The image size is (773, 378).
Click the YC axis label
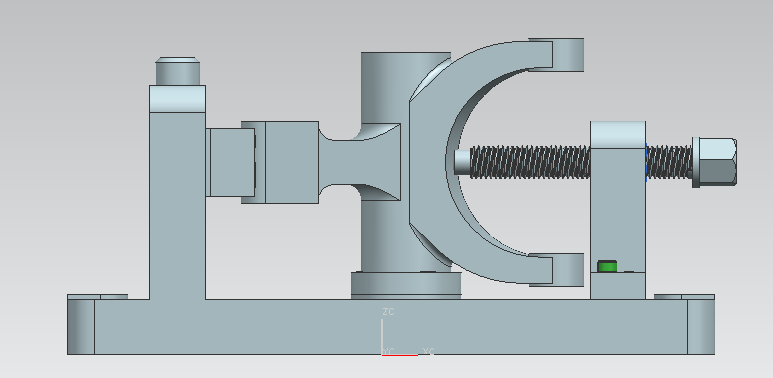(x=388, y=351)
